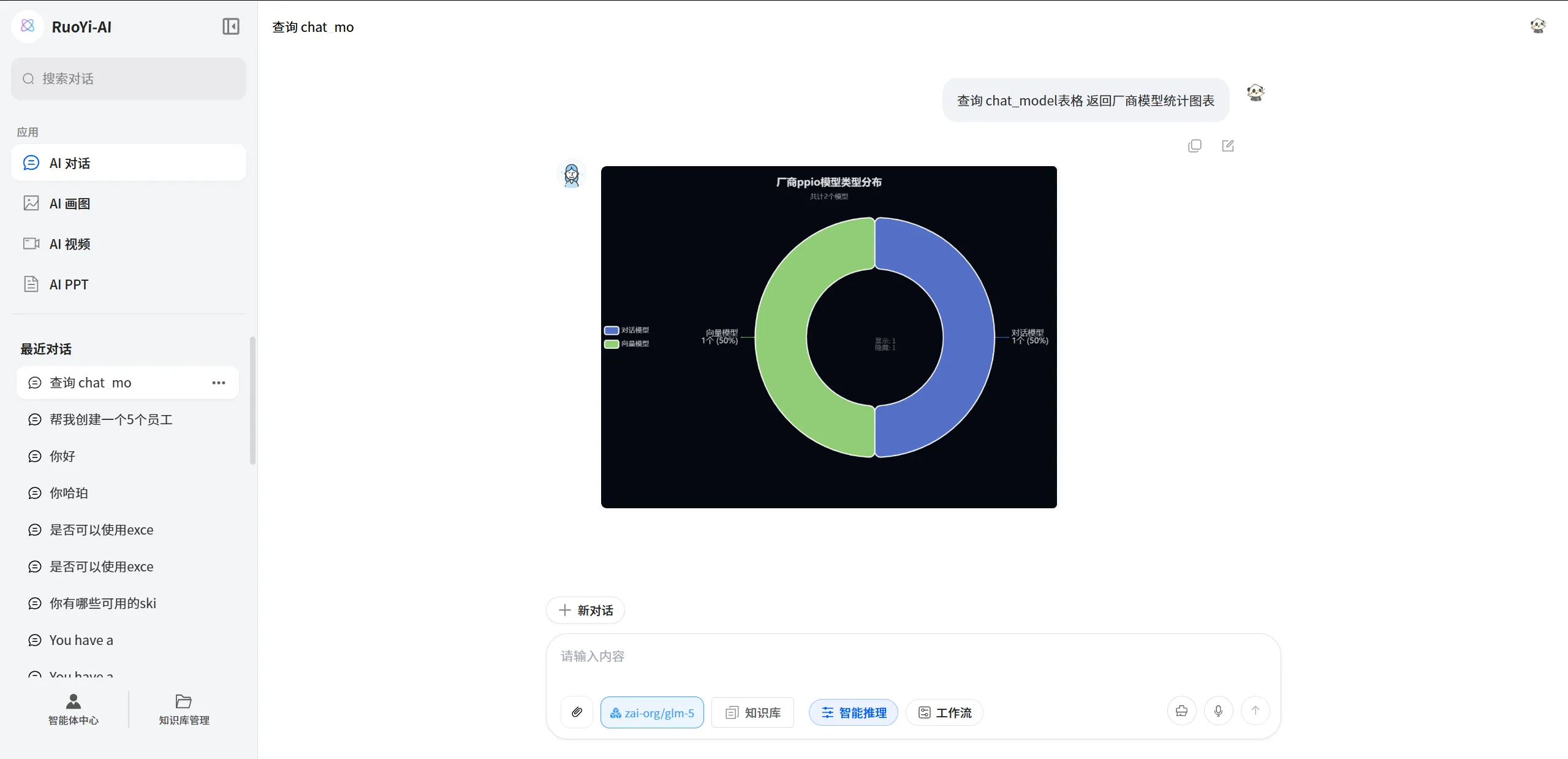This screenshot has width=1568, height=759.
Task: Click the clear conversation icon beside the microphone
Action: (x=1181, y=711)
